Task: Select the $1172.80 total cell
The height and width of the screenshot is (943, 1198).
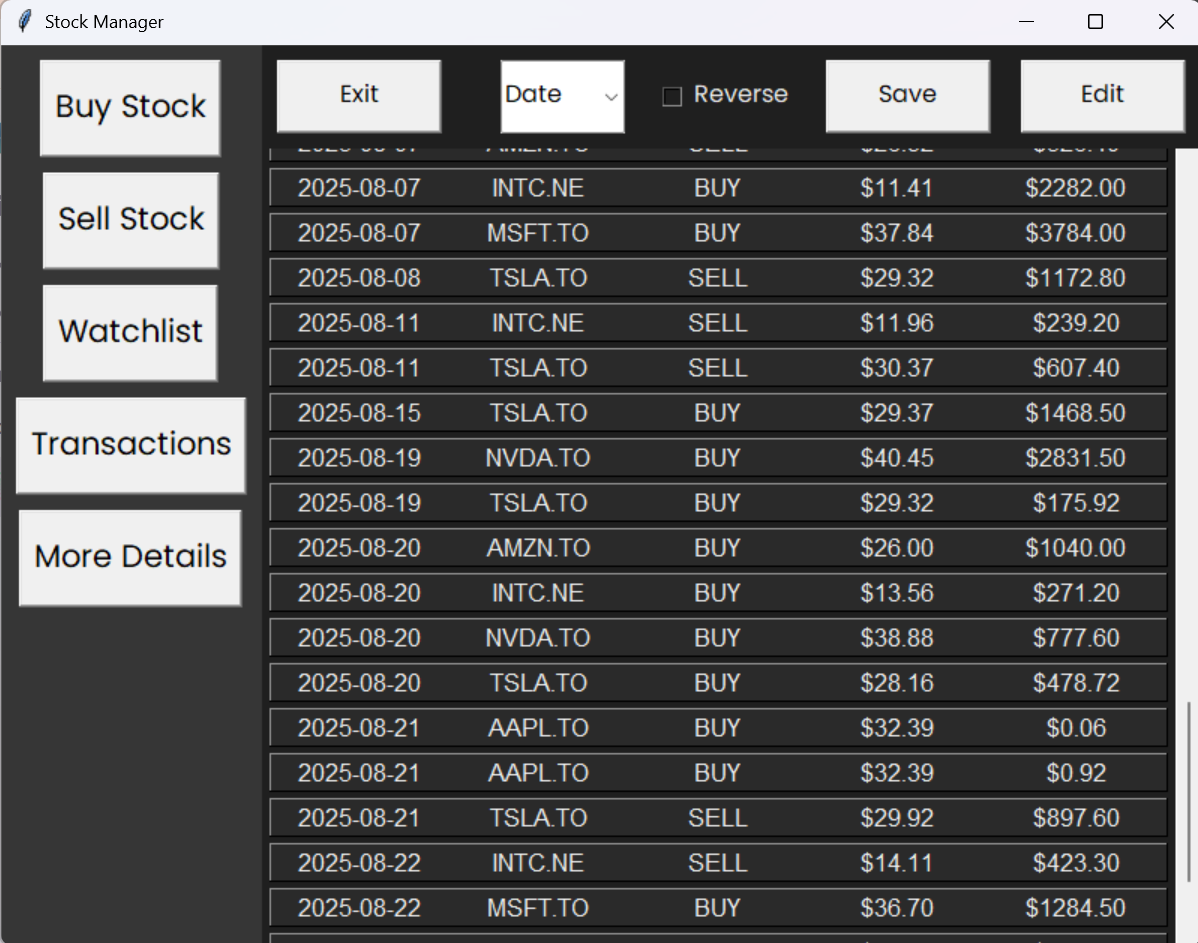Action: (x=1076, y=278)
